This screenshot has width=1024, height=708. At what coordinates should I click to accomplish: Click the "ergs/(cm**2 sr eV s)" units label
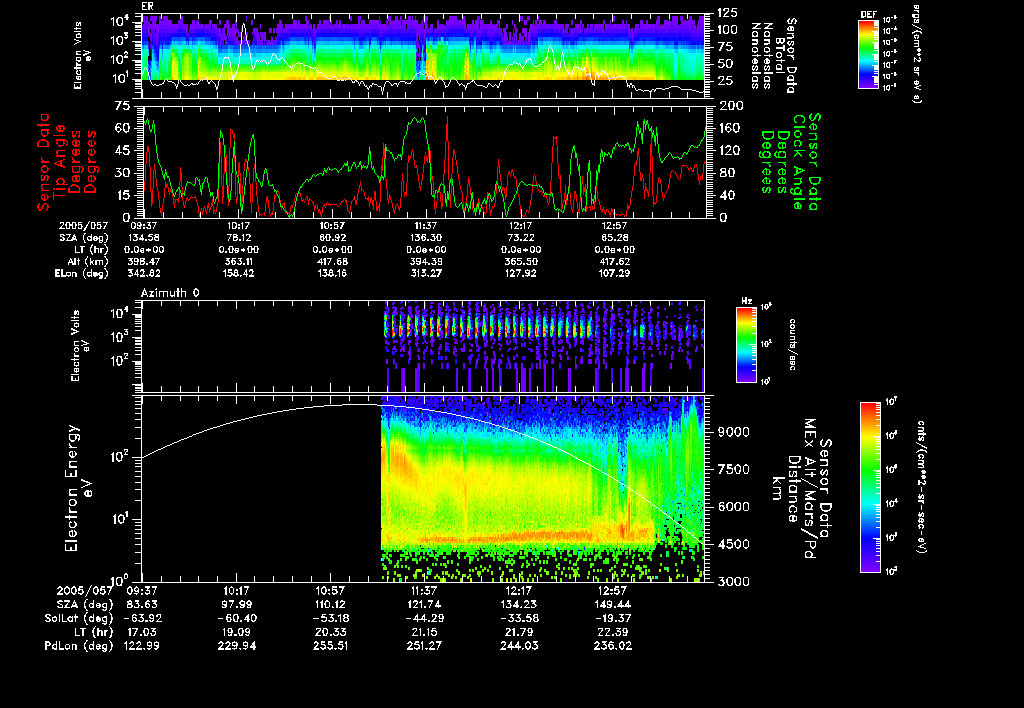click(916, 54)
